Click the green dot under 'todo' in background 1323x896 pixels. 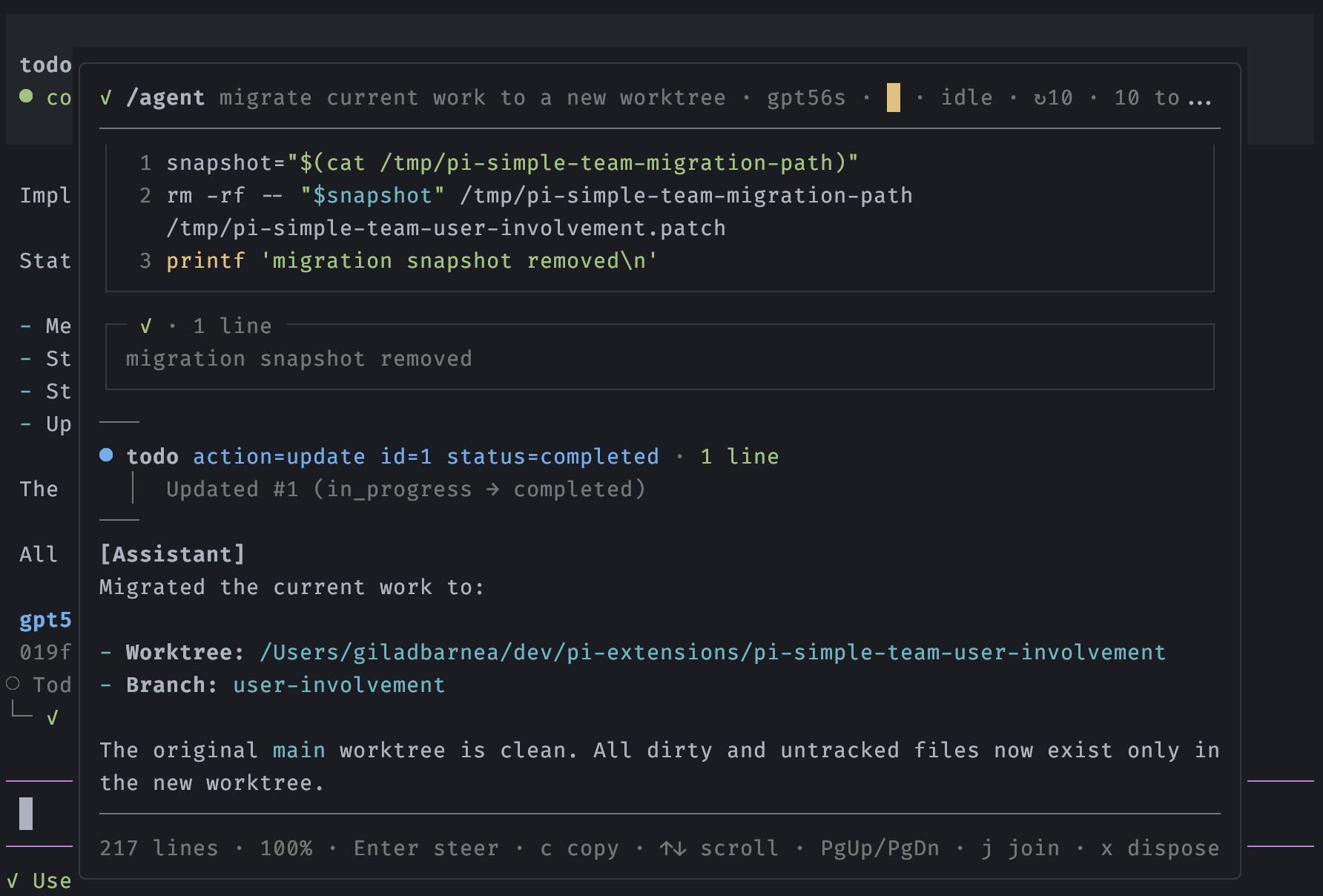point(26,96)
